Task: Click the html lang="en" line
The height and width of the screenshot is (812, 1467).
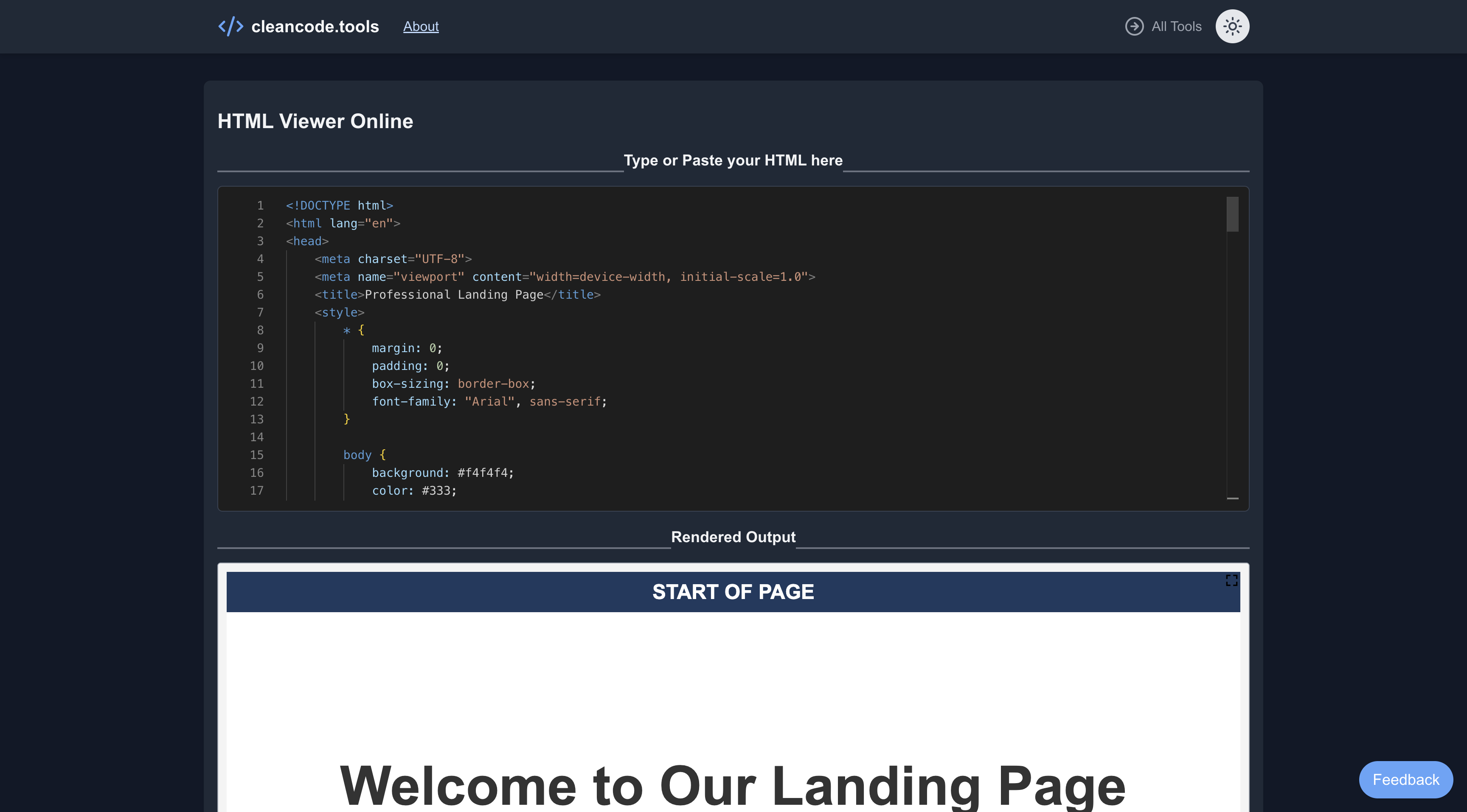Action: (x=343, y=223)
